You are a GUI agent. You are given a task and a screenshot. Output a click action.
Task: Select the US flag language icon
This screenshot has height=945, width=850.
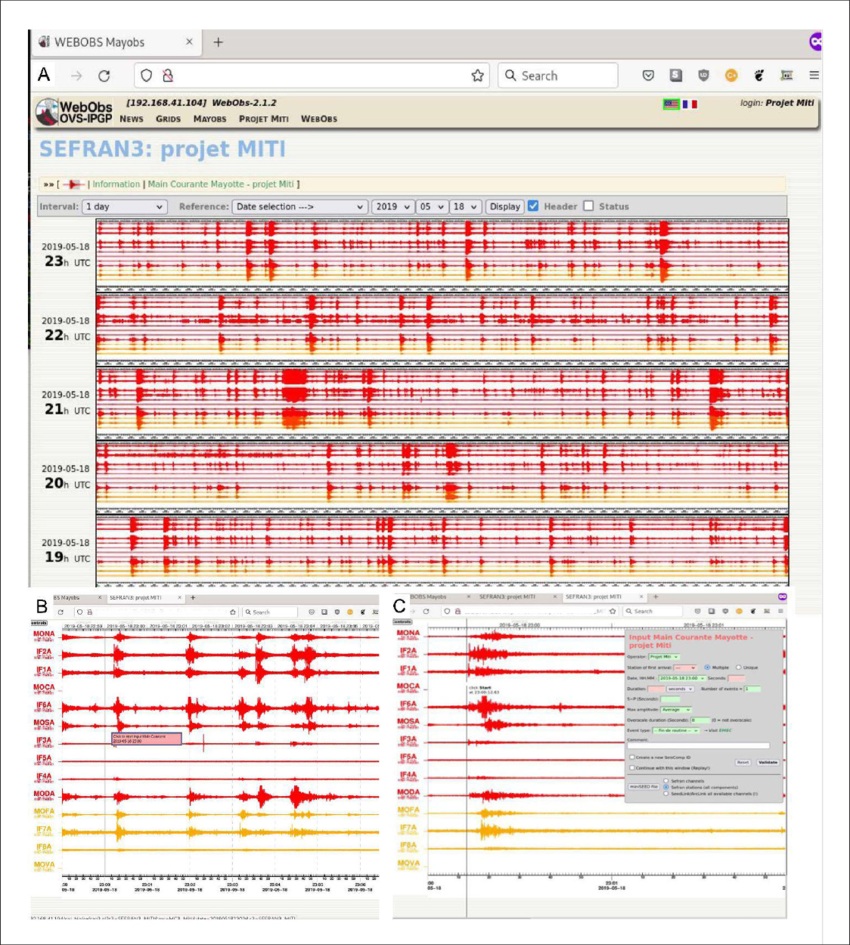671,103
